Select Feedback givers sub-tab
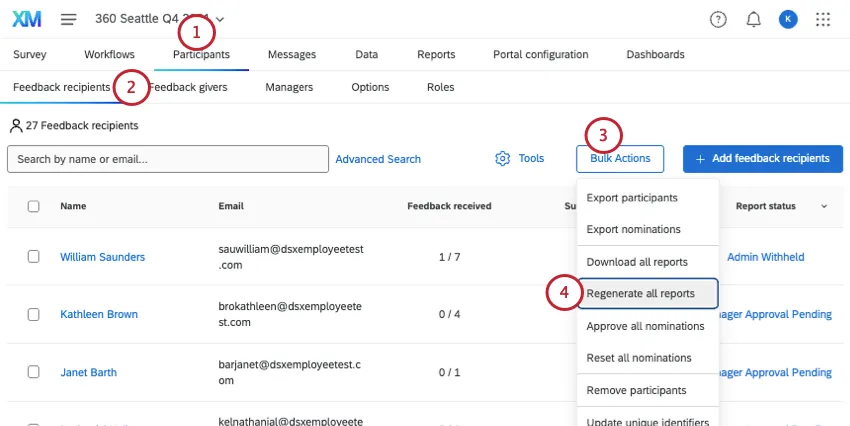850x426 pixels. (x=188, y=87)
